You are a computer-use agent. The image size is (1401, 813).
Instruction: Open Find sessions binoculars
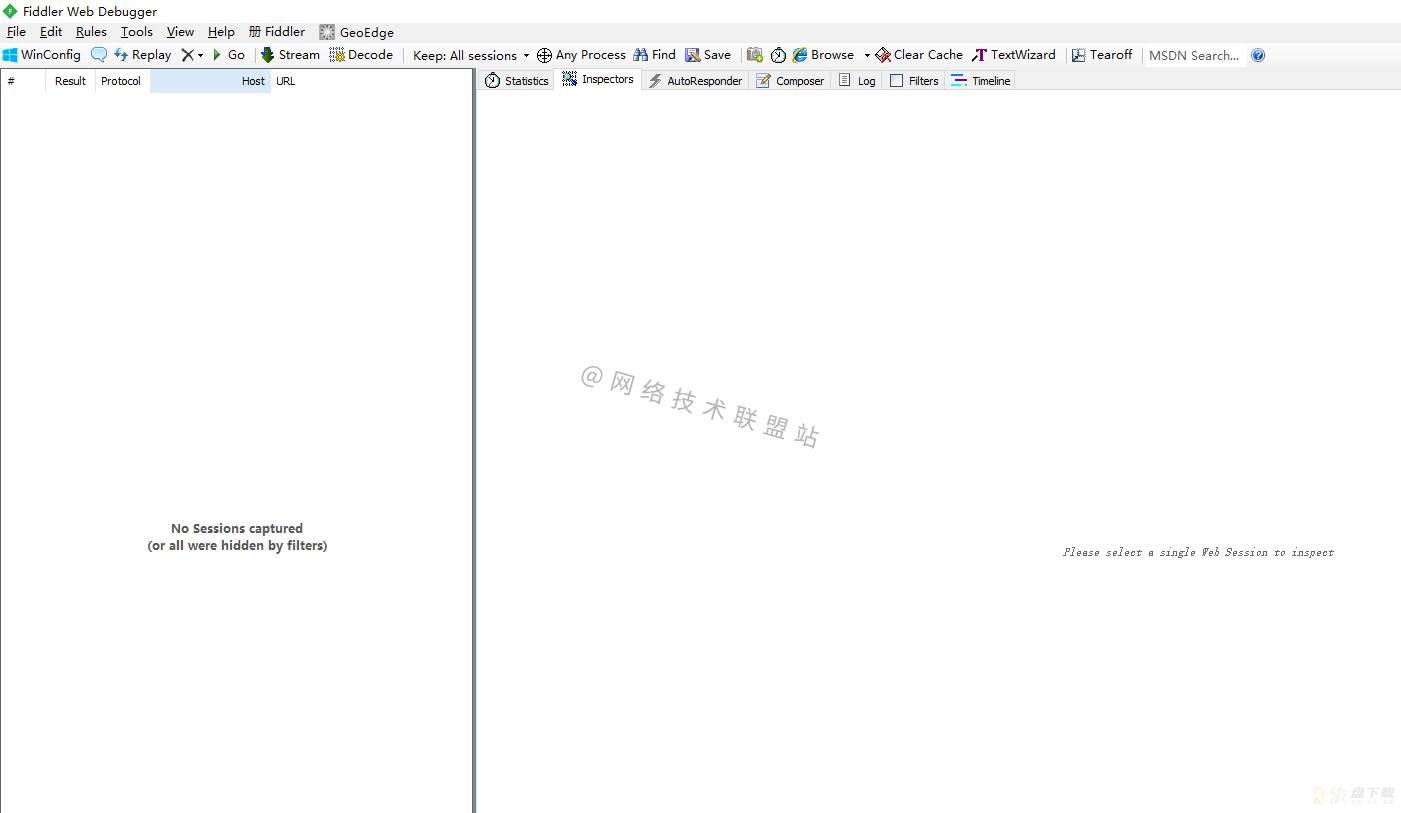[654, 55]
